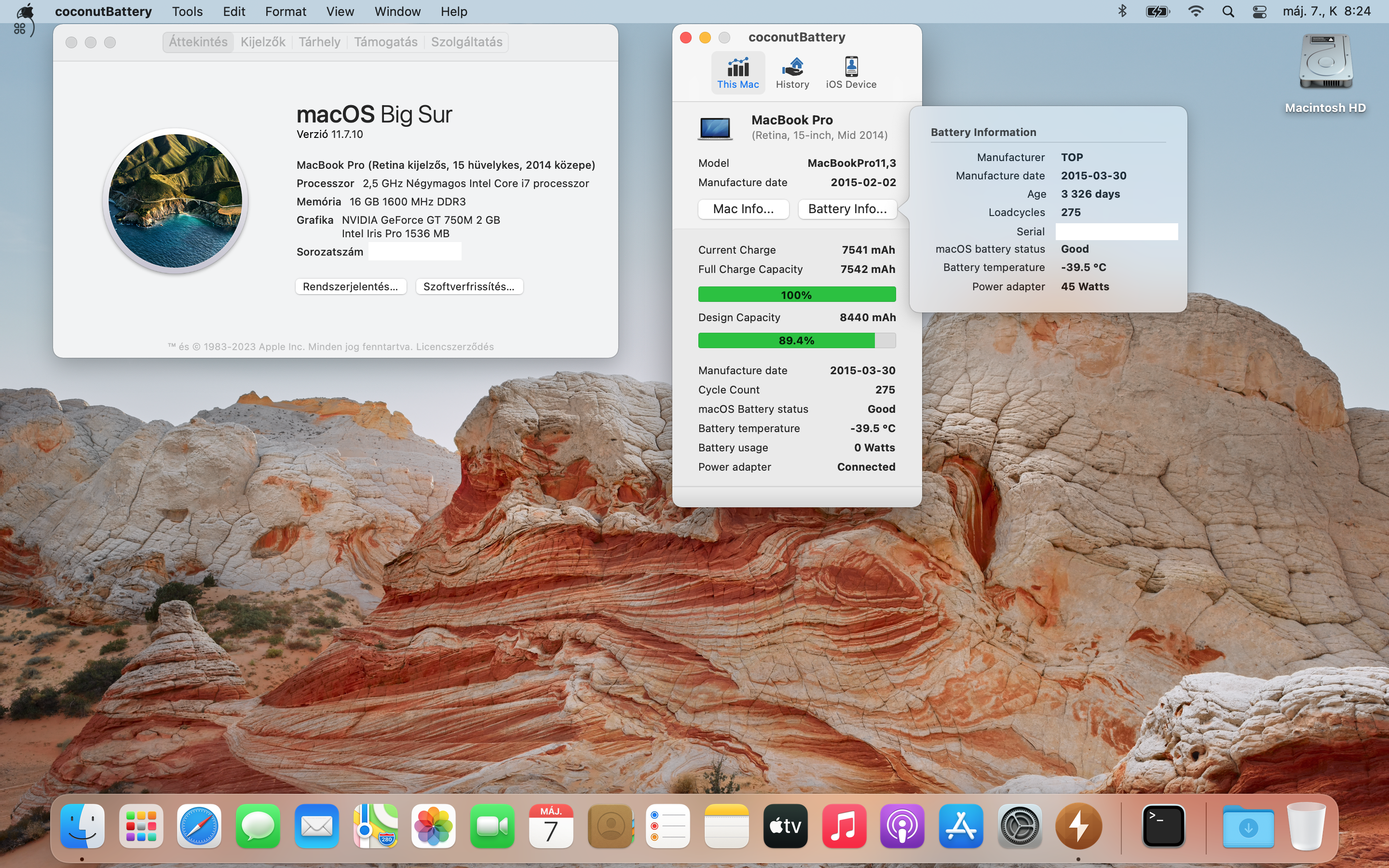Open the Format menu
The image size is (1389, 868).
tap(285, 12)
